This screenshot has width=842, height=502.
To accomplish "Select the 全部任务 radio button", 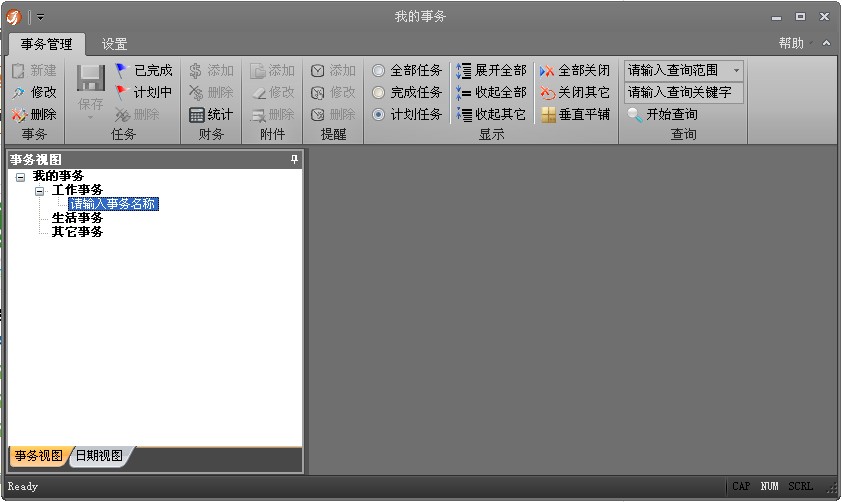I will 378,71.
